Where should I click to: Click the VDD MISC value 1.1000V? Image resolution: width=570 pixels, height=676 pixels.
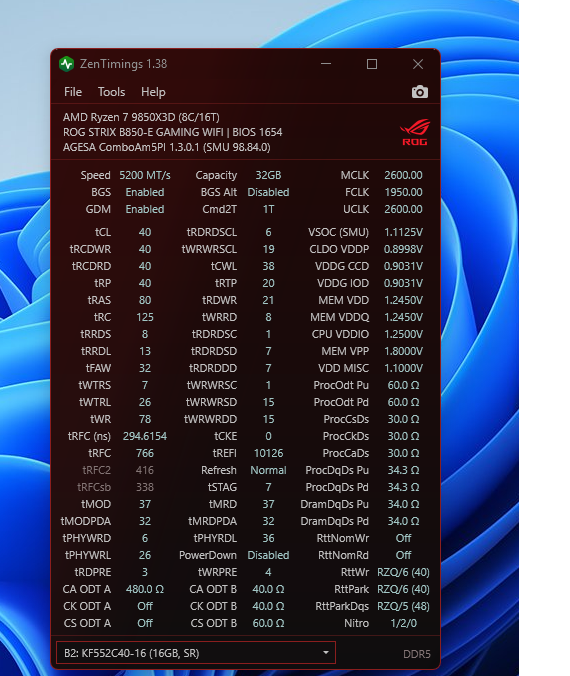click(403, 368)
